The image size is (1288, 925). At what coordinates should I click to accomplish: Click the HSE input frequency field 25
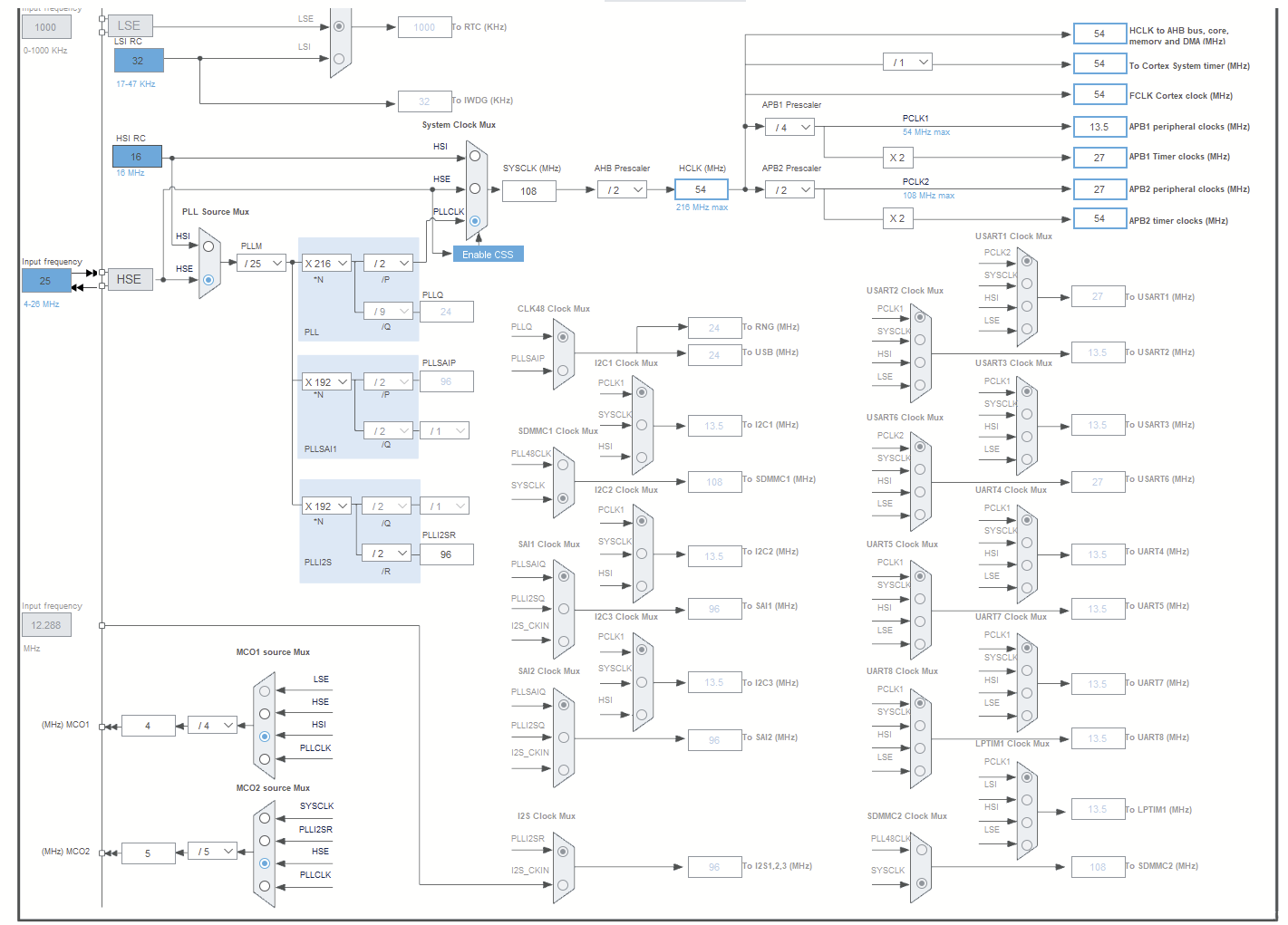(x=45, y=281)
